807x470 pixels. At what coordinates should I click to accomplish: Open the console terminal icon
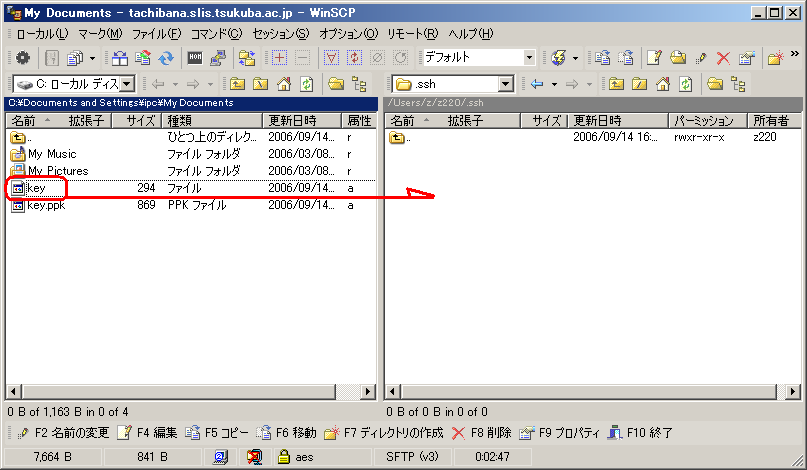pyautogui.click(x=195, y=58)
